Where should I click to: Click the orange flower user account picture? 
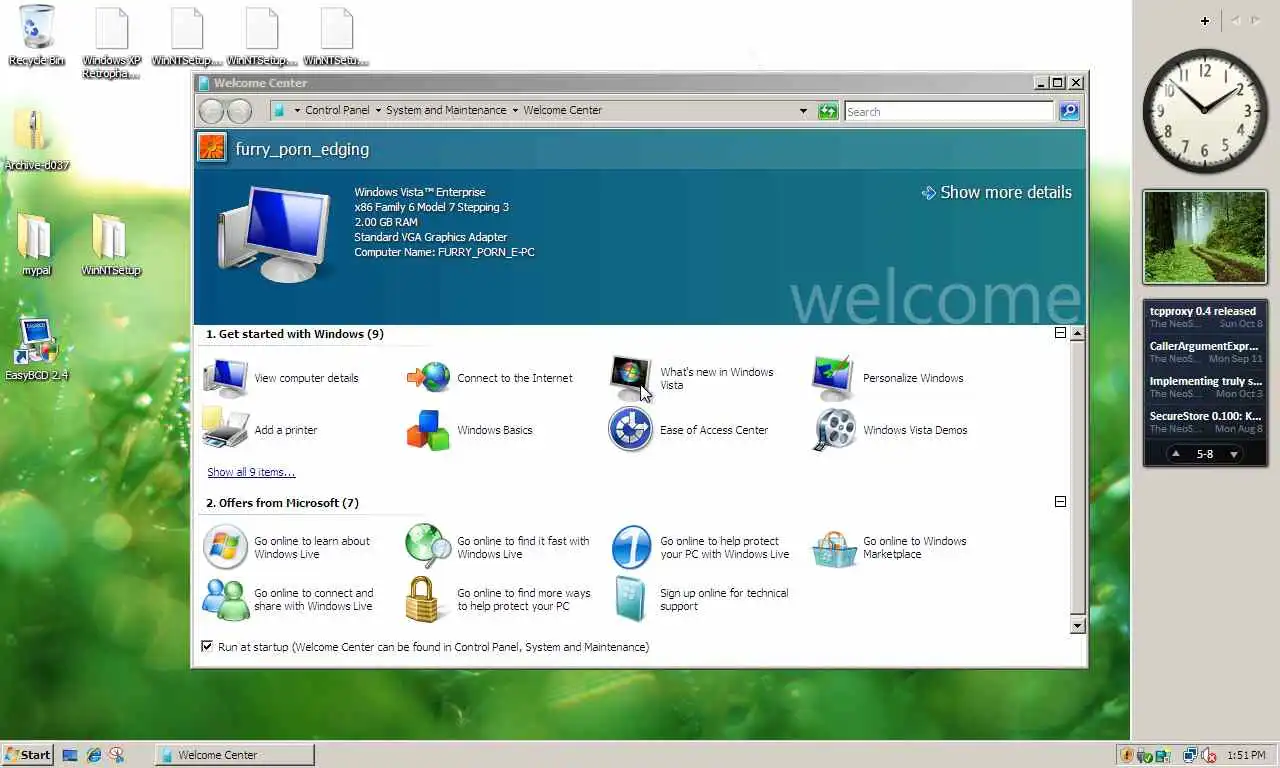pyautogui.click(x=212, y=148)
